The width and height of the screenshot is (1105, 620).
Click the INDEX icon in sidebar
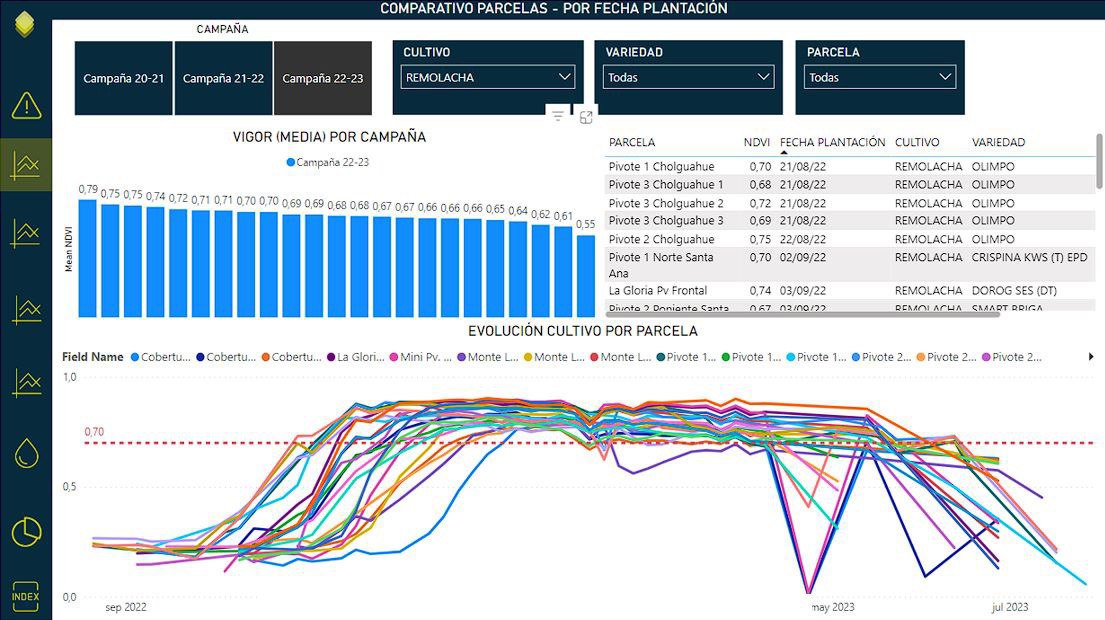click(26, 597)
